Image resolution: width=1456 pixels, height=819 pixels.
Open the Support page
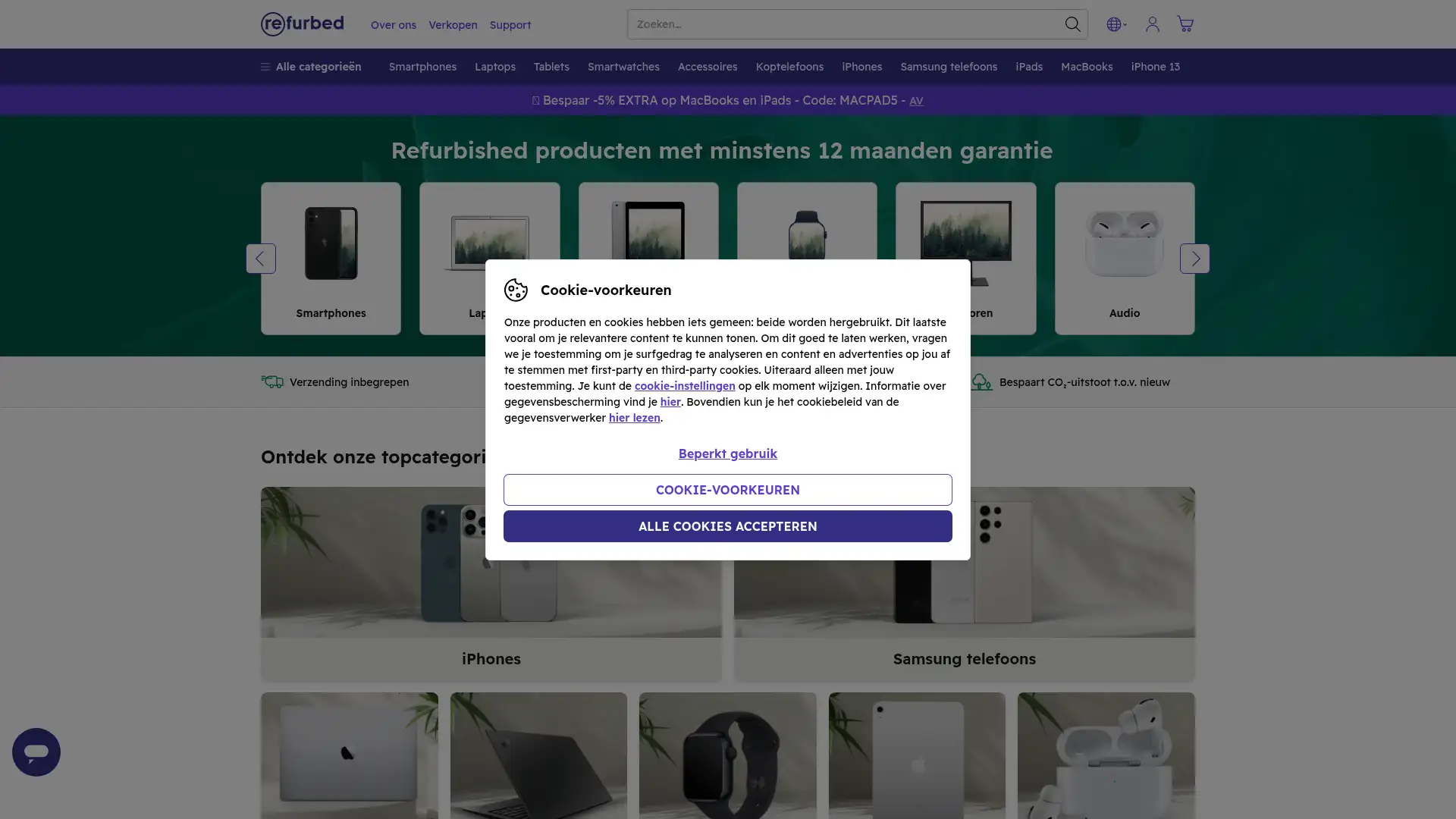pyautogui.click(x=510, y=24)
